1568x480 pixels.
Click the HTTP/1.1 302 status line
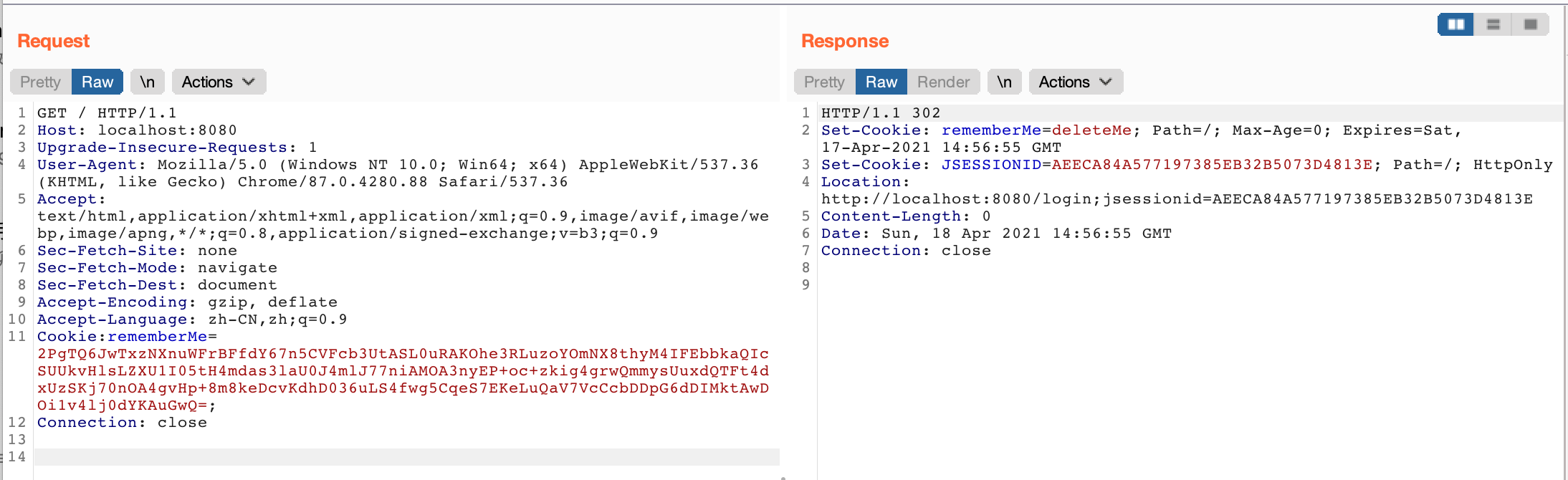point(881,113)
